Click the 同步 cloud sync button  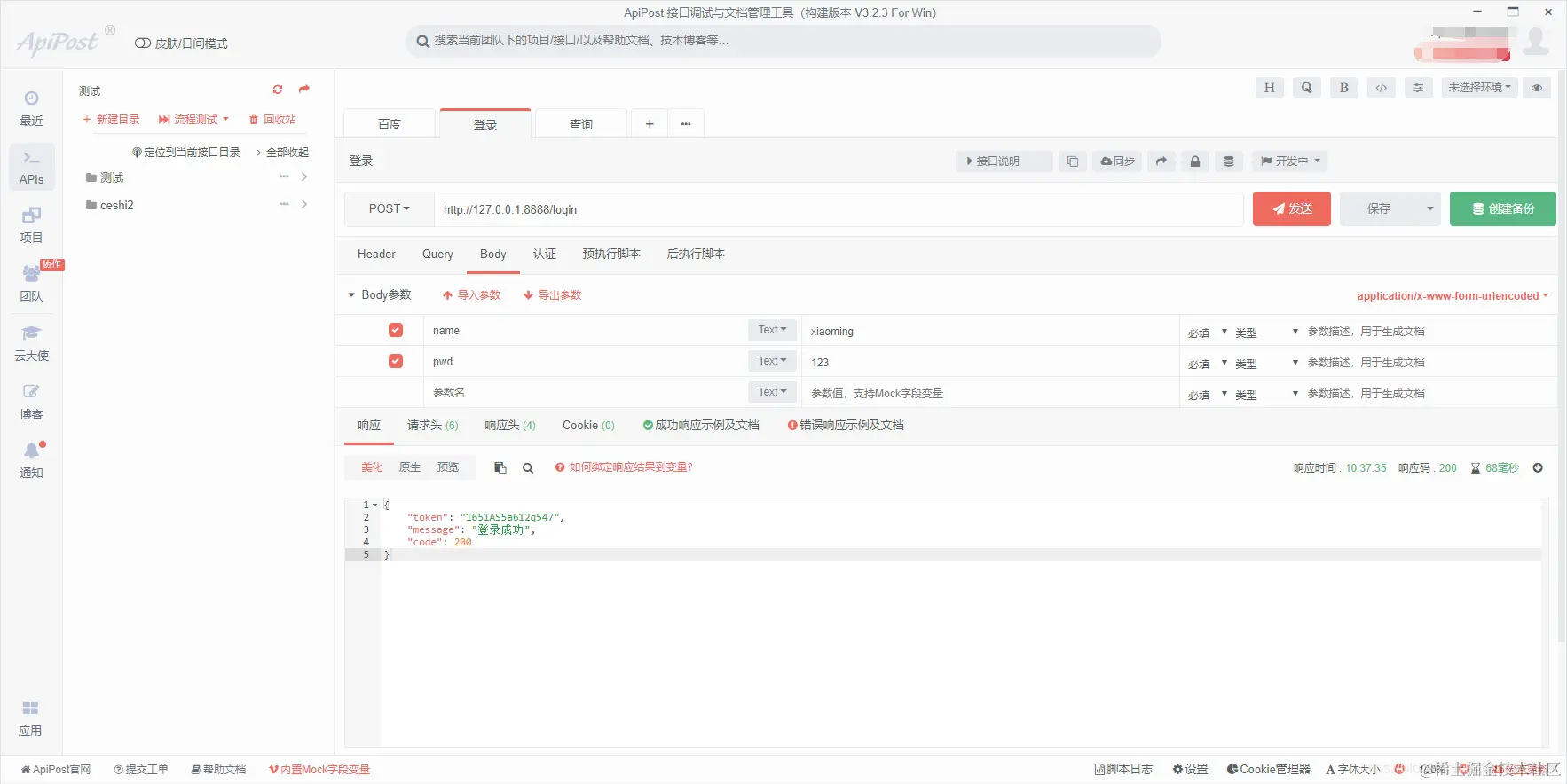click(1117, 161)
